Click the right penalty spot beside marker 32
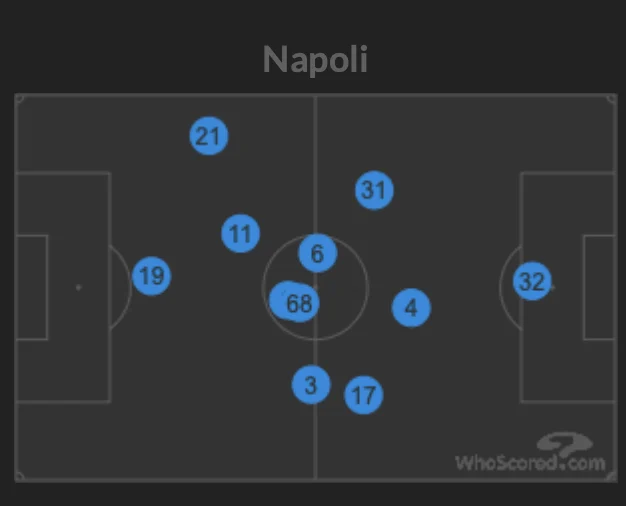626x506 pixels. [x=553, y=287]
